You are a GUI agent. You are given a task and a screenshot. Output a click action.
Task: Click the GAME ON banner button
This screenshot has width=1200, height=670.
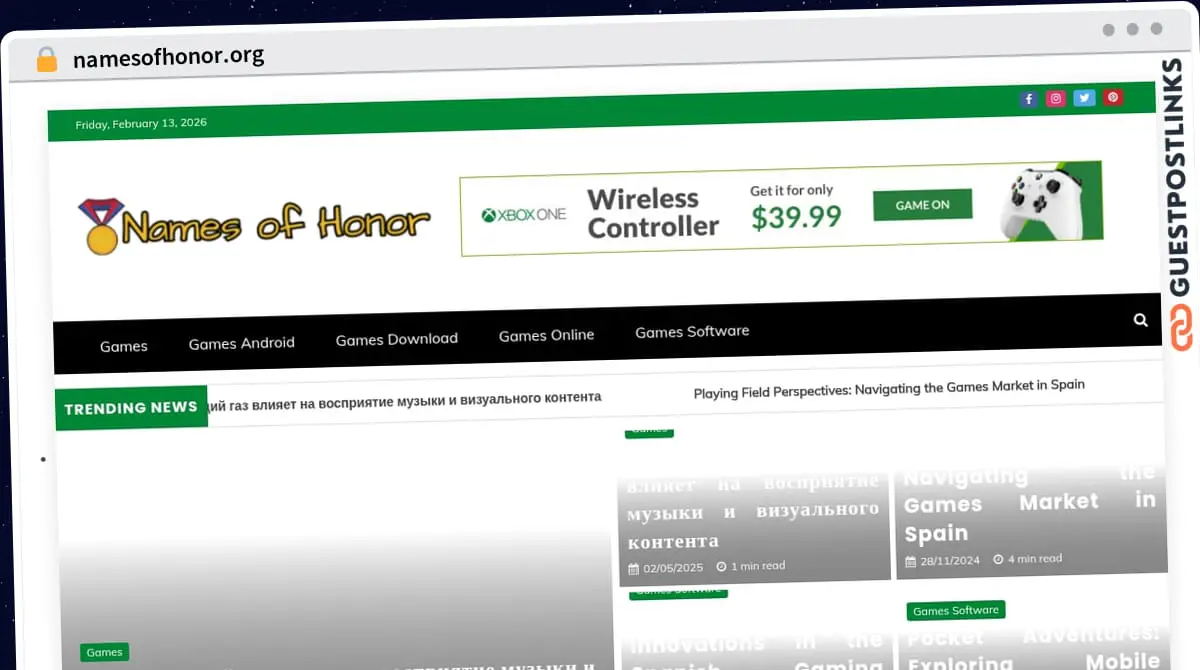click(x=922, y=205)
